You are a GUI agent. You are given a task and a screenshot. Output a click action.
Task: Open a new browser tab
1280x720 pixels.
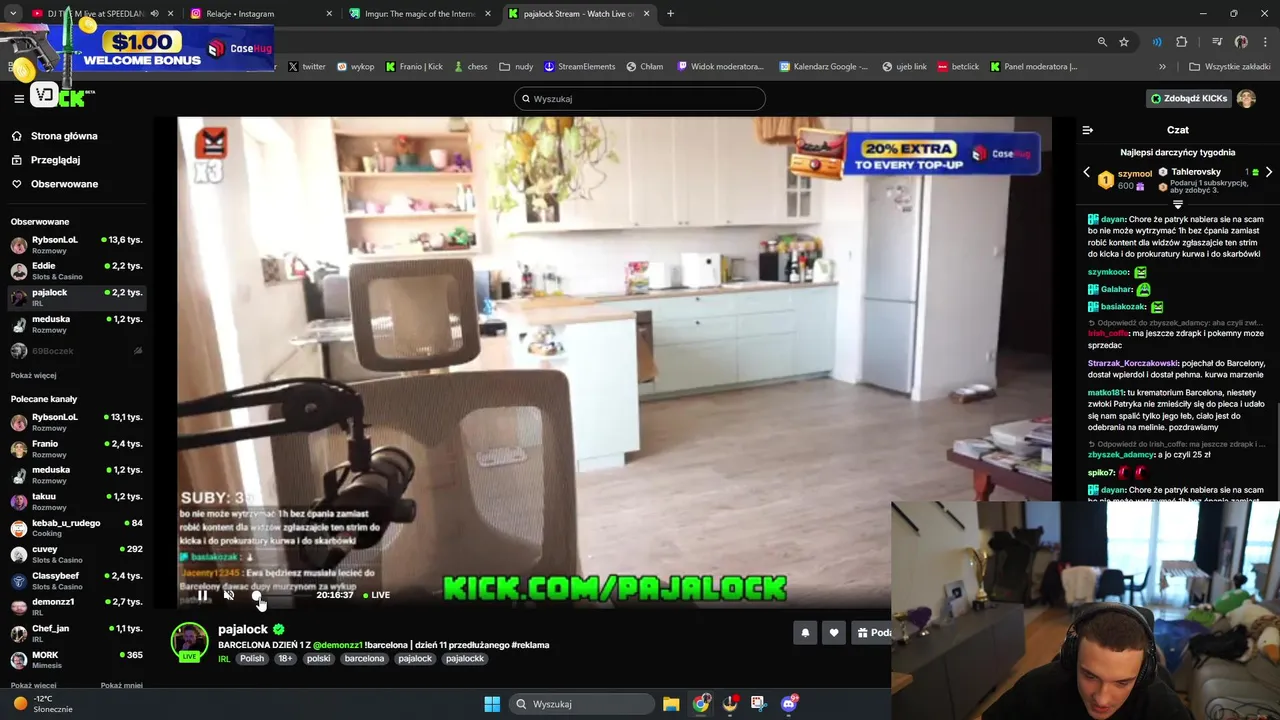(x=670, y=14)
